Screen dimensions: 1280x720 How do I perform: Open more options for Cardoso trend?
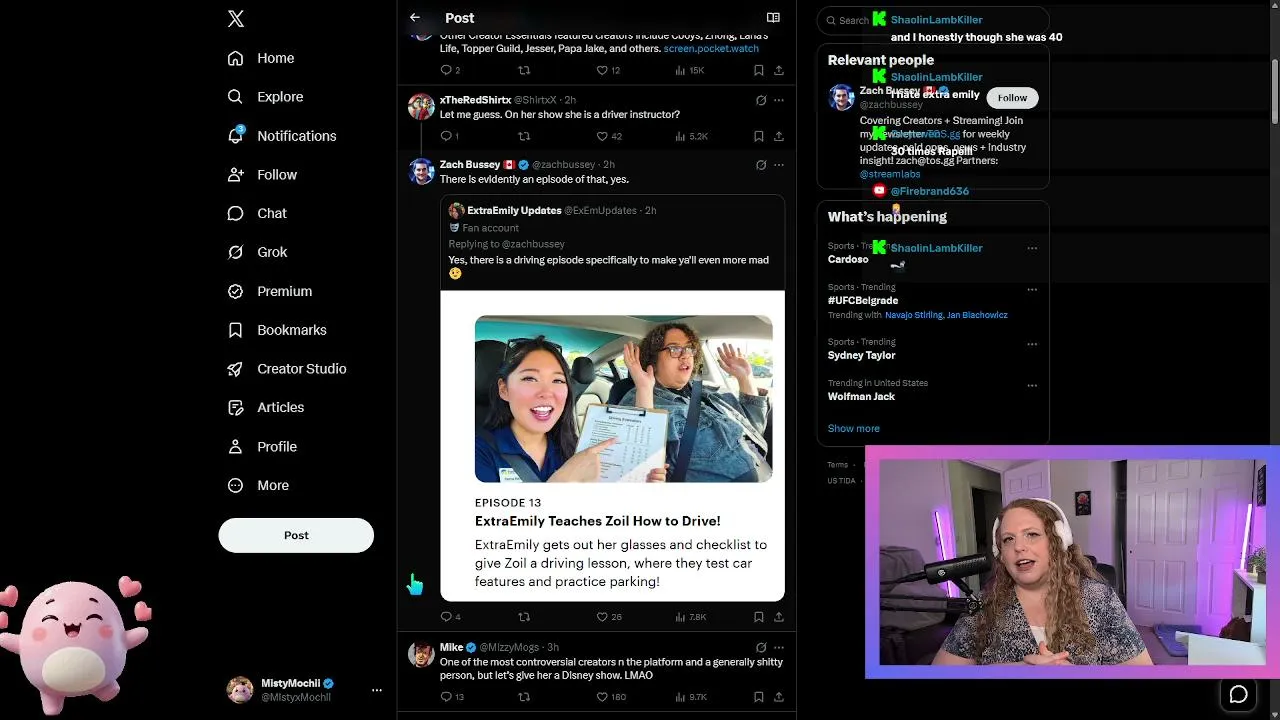tap(1032, 248)
